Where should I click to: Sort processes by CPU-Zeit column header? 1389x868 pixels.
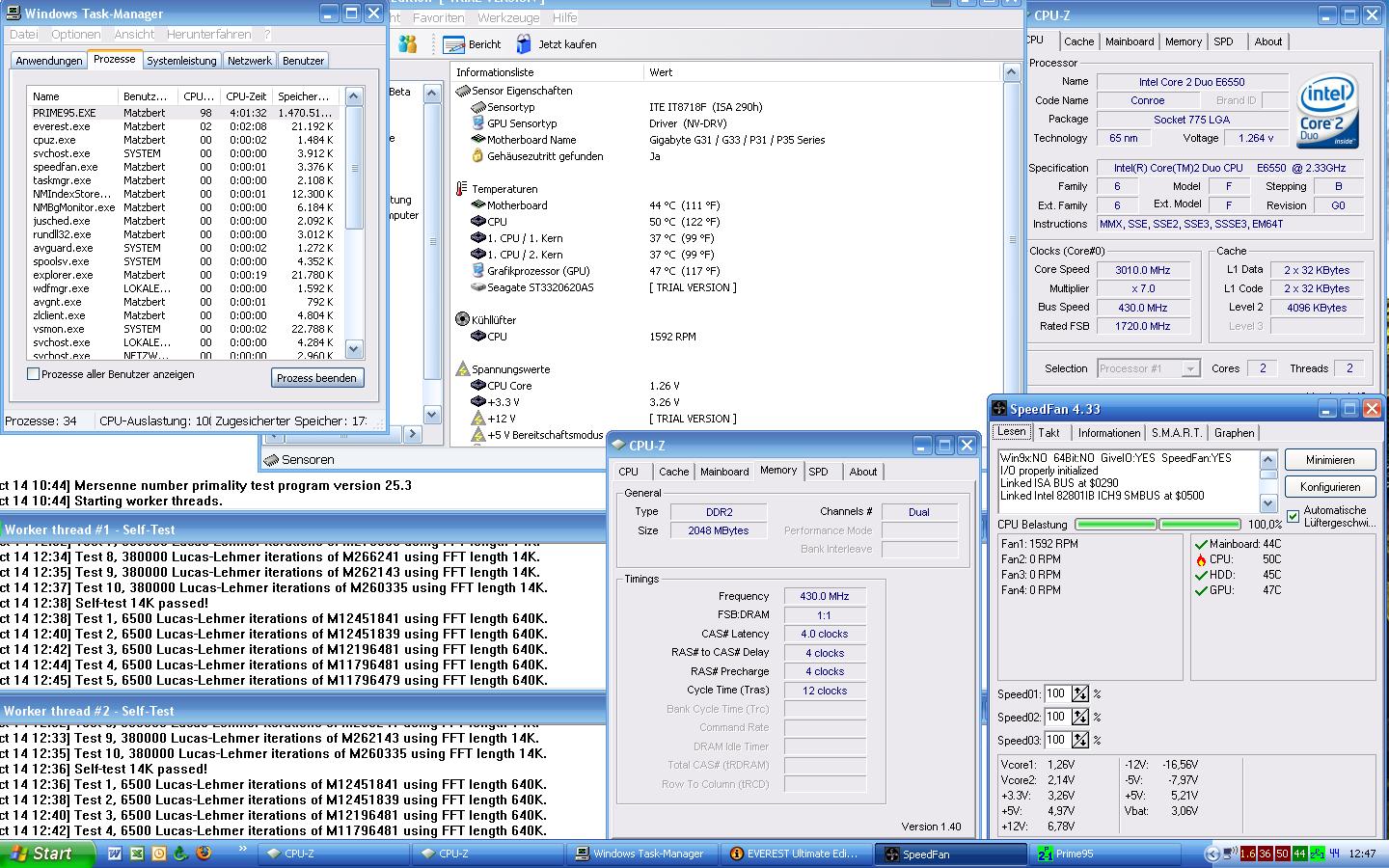click(x=246, y=96)
